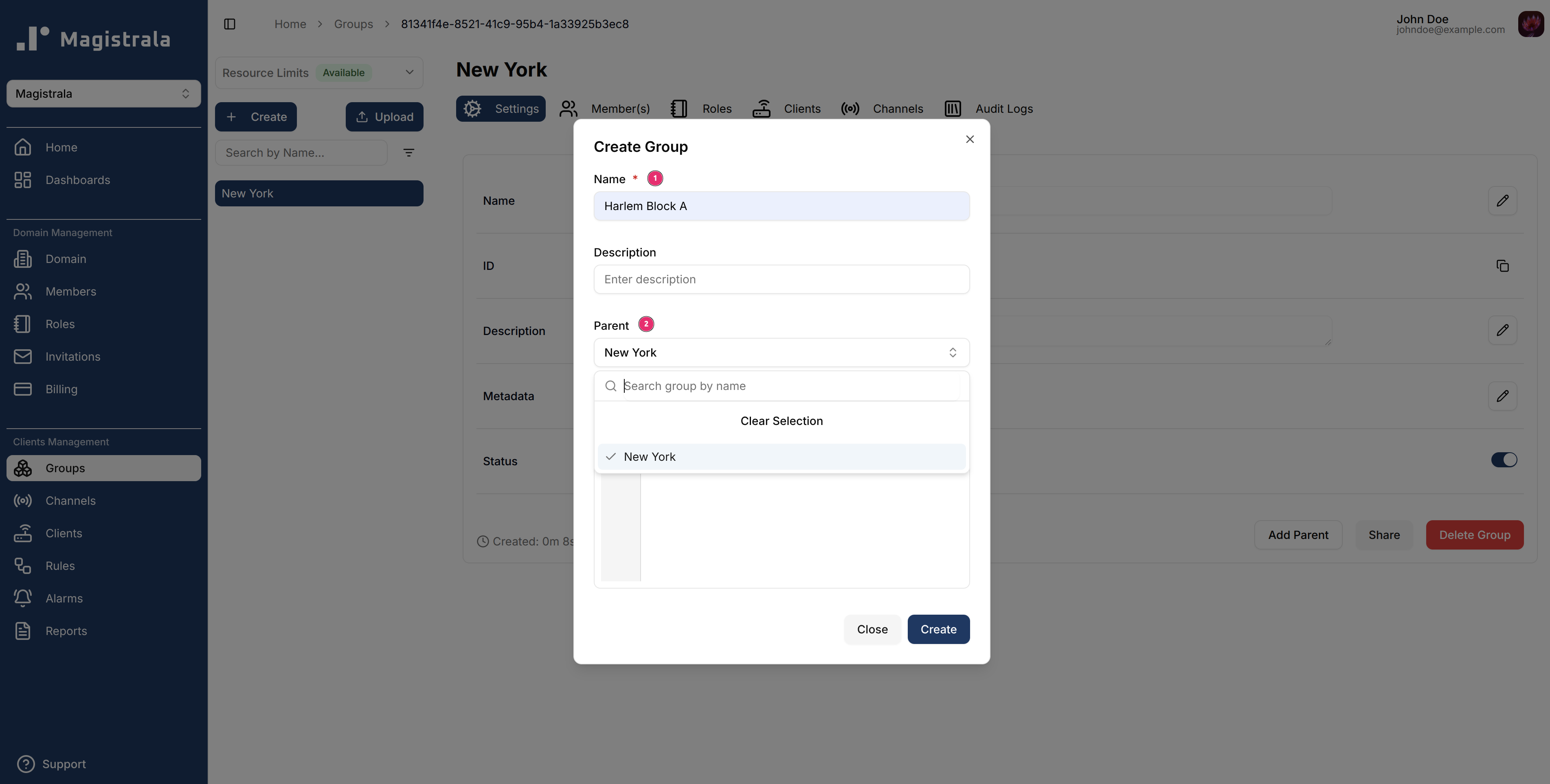The height and width of the screenshot is (784, 1550).
Task: Open the Rules section from the sidebar
Action: pyautogui.click(x=59, y=566)
